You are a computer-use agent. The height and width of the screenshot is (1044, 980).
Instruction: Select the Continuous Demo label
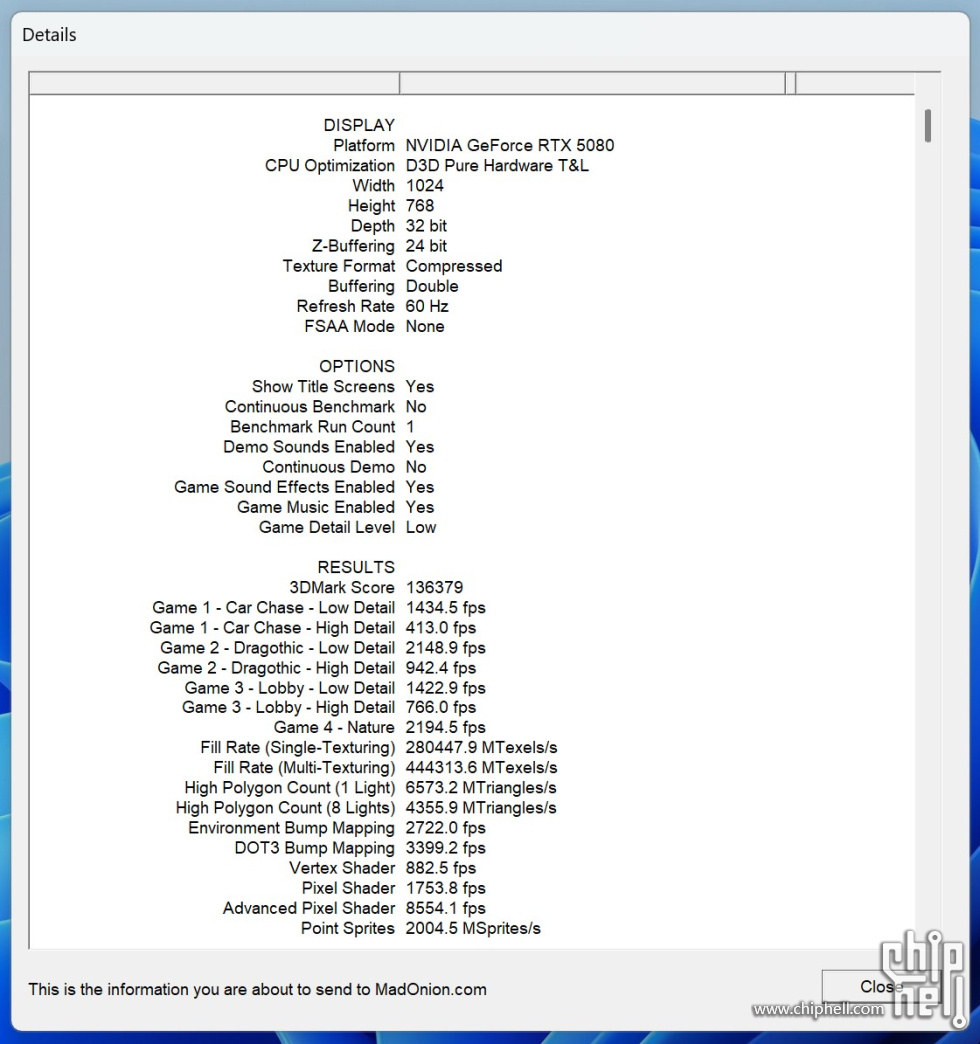click(x=328, y=467)
